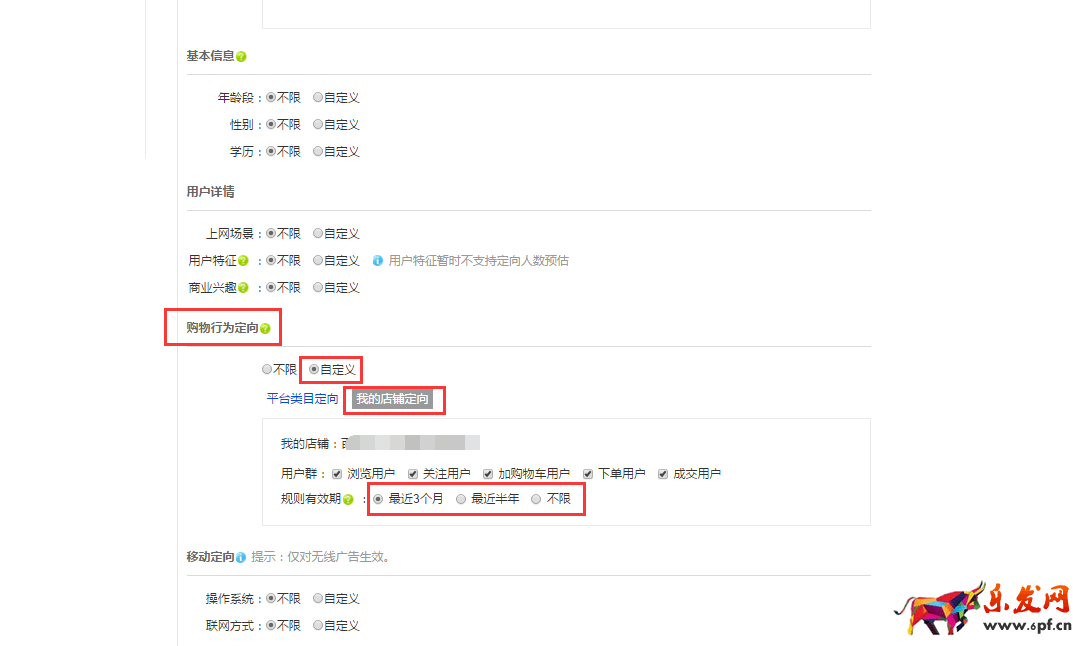
Task: Toggle the 关注用户 checkbox
Action: [x=412, y=474]
